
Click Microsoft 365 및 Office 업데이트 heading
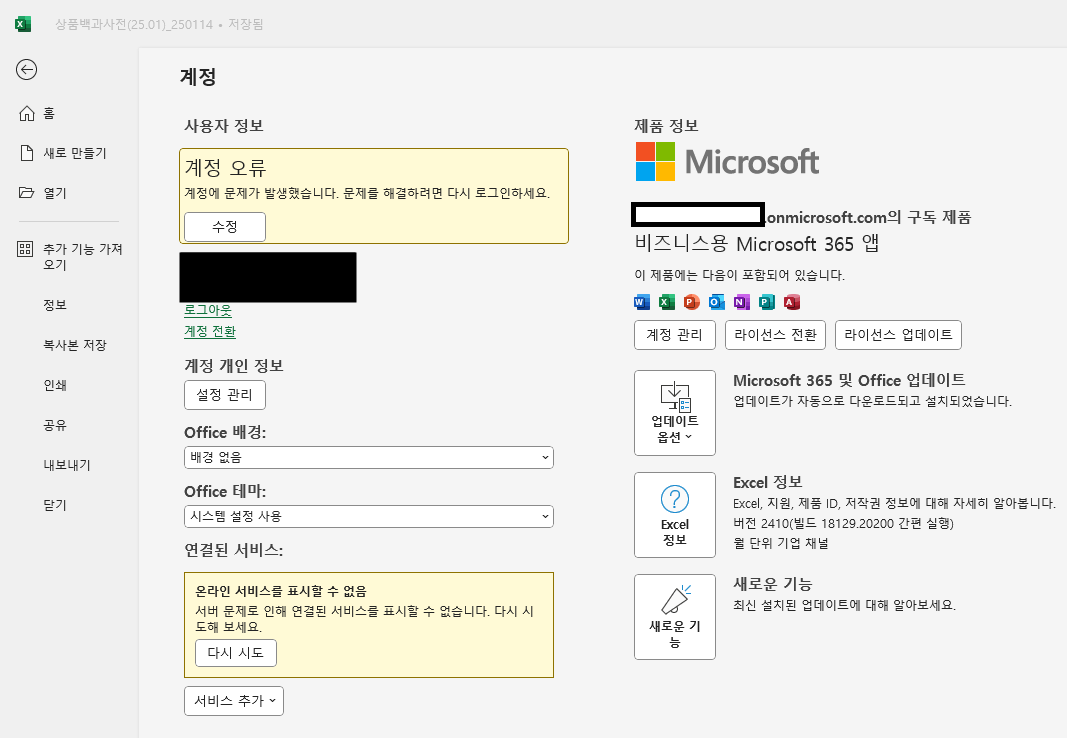tap(849, 380)
